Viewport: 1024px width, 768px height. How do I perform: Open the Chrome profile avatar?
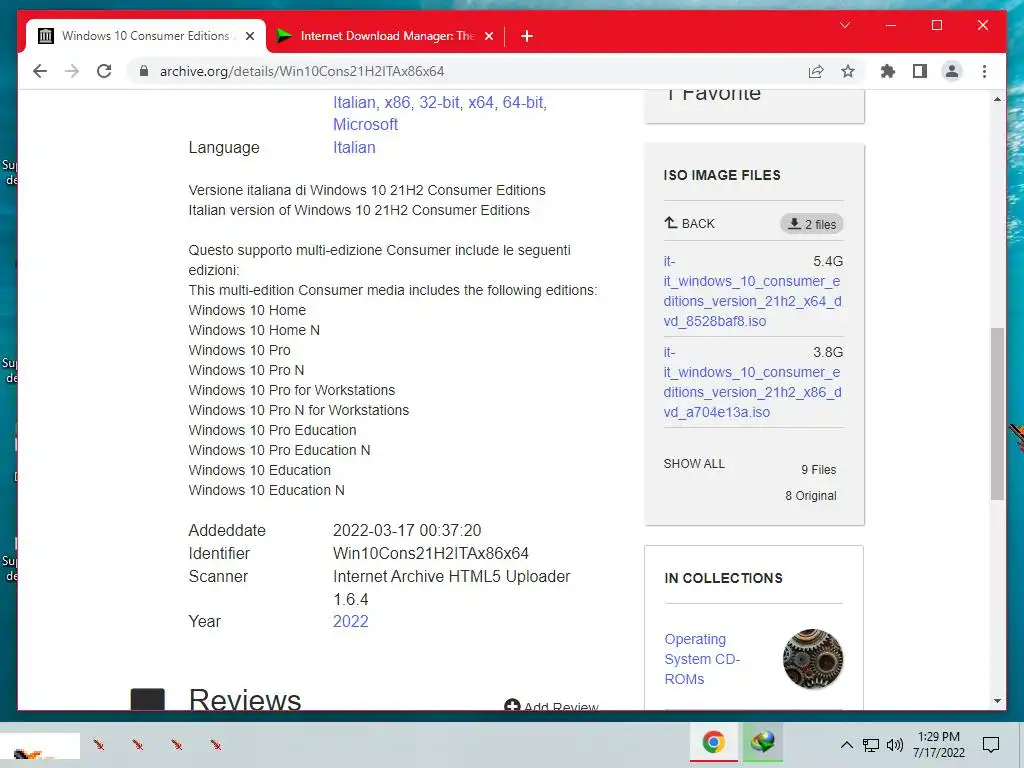[952, 71]
